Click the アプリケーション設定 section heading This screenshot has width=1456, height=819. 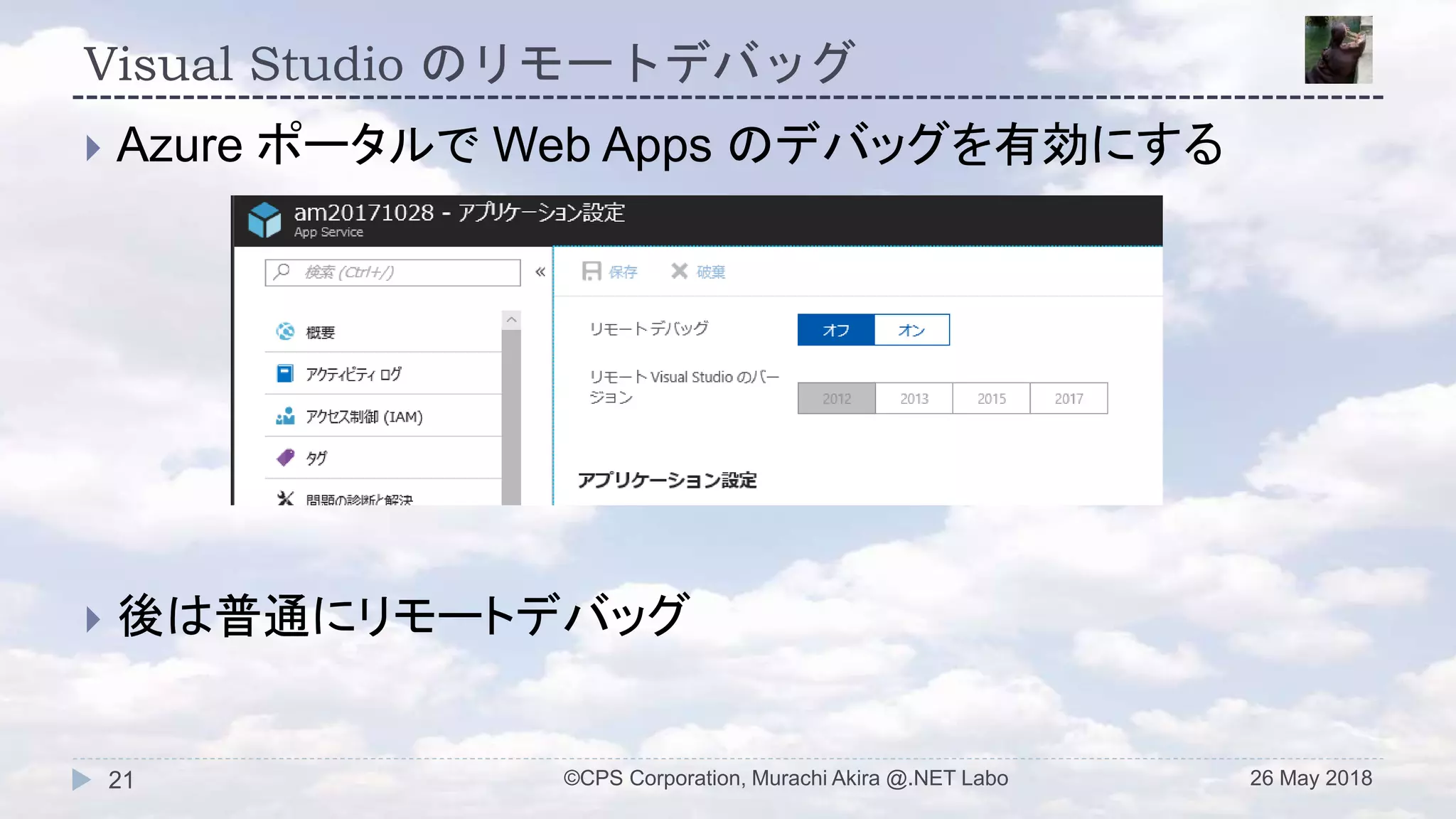(667, 481)
